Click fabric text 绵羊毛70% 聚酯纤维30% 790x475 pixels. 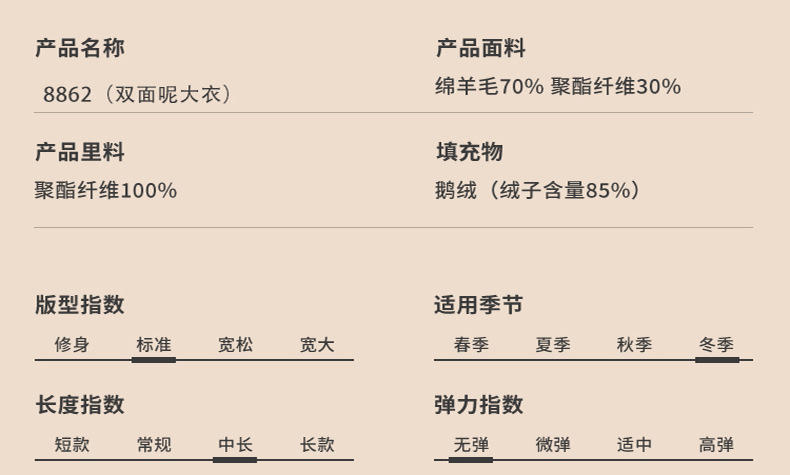(x=558, y=87)
